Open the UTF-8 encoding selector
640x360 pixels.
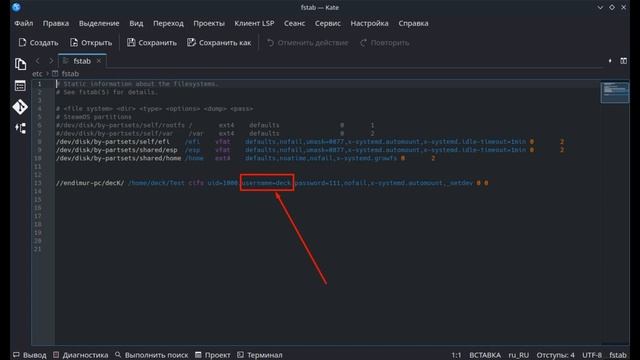(x=592, y=355)
